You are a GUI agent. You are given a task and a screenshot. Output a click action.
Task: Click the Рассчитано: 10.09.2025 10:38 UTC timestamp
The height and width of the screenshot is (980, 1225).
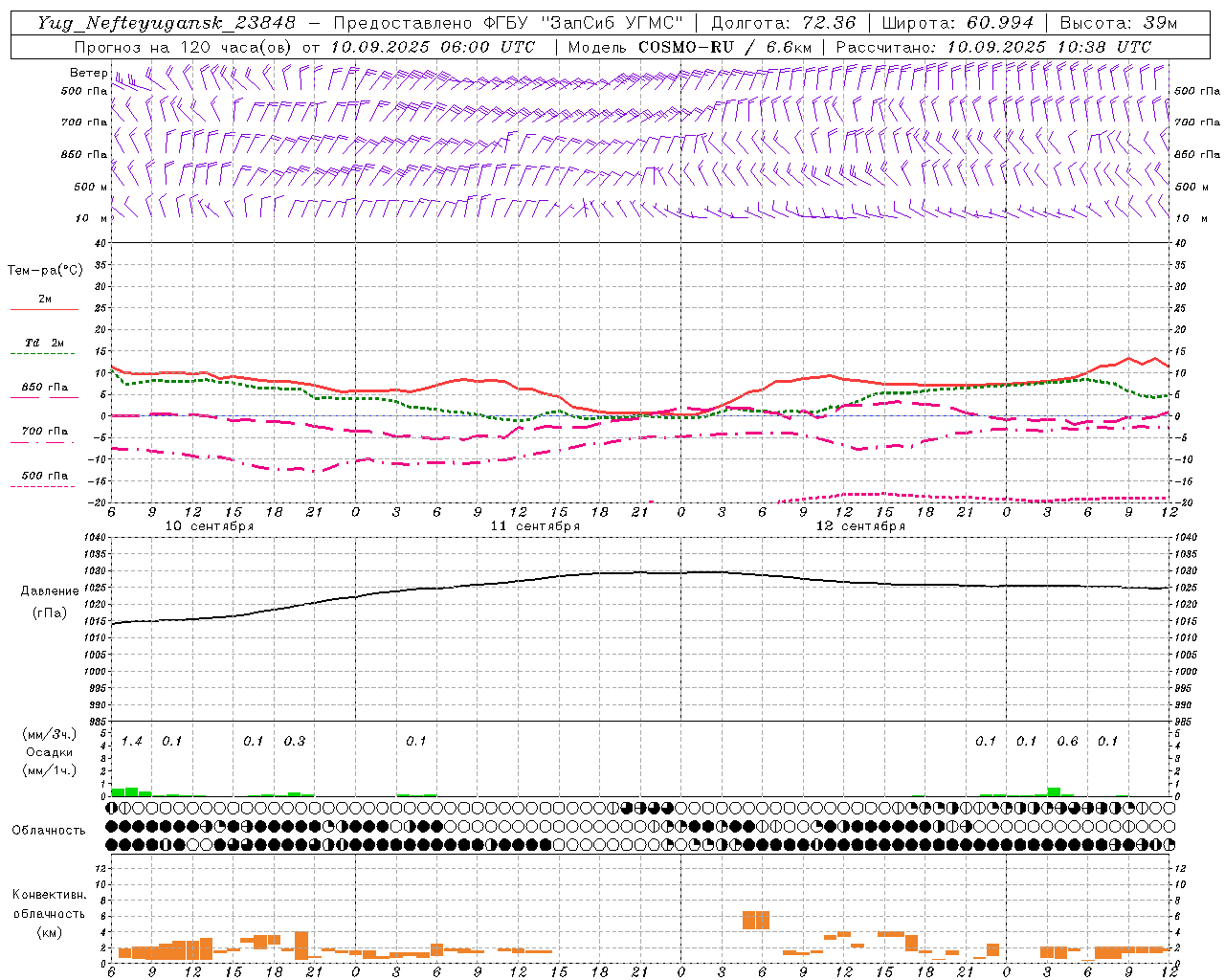(x=993, y=47)
